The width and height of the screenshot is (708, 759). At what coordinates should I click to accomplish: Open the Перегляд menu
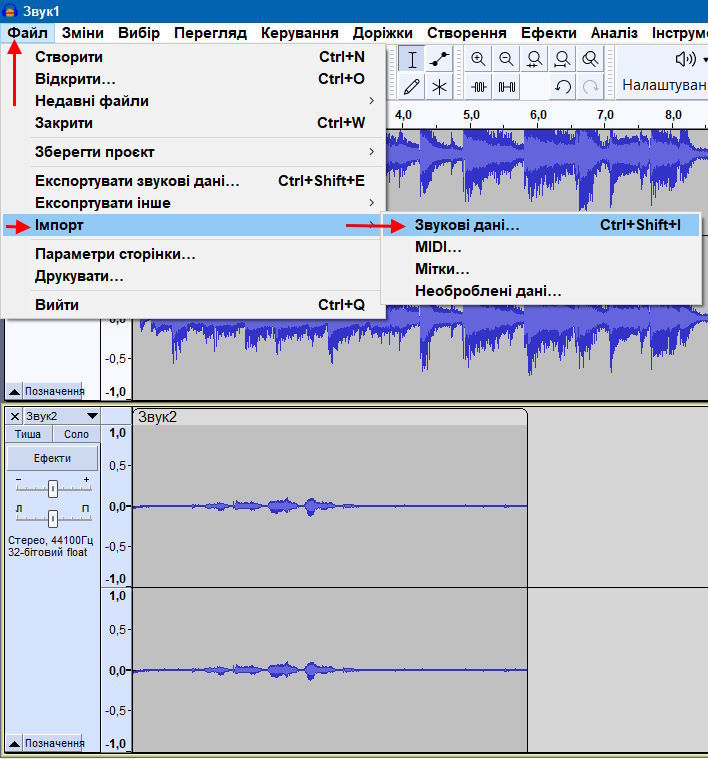tap(211, 33)
